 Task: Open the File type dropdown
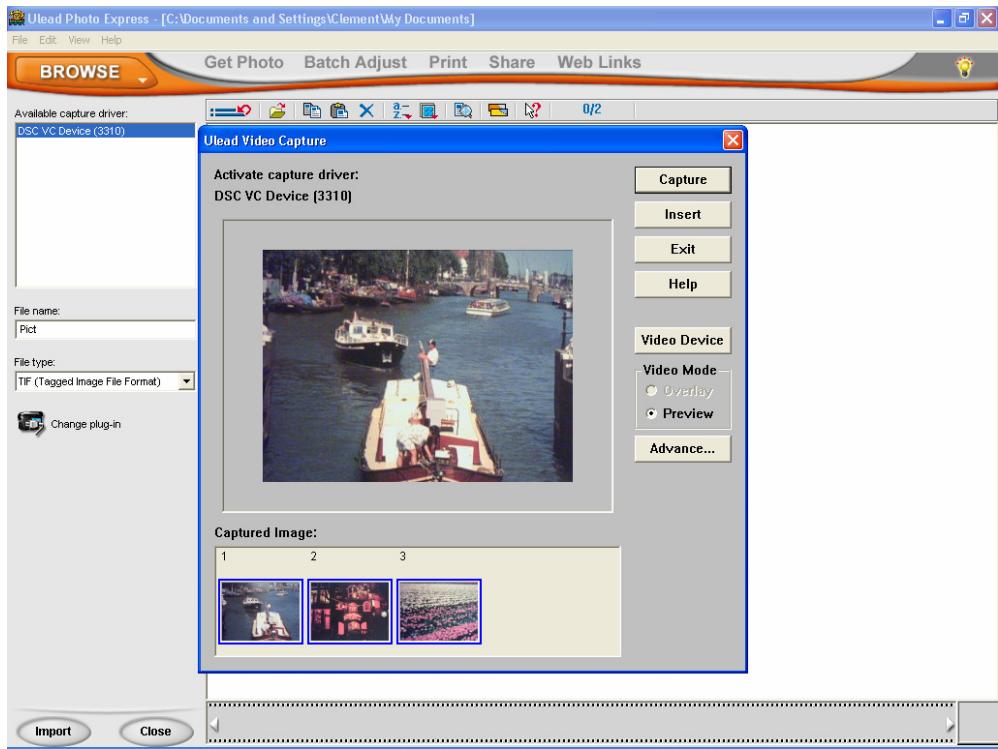(x=186, y=381)
